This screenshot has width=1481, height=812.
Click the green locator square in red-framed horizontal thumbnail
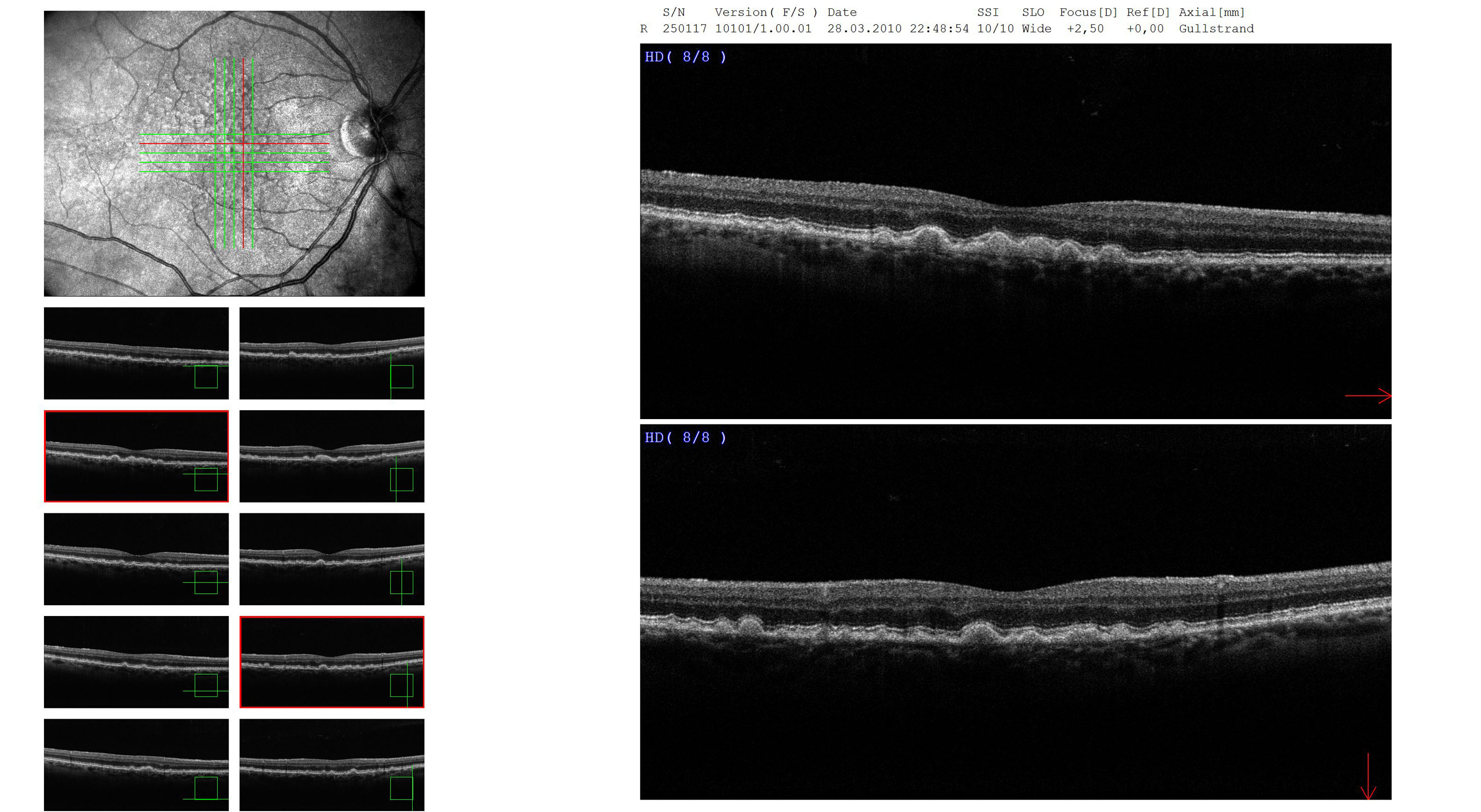(206, 480)
